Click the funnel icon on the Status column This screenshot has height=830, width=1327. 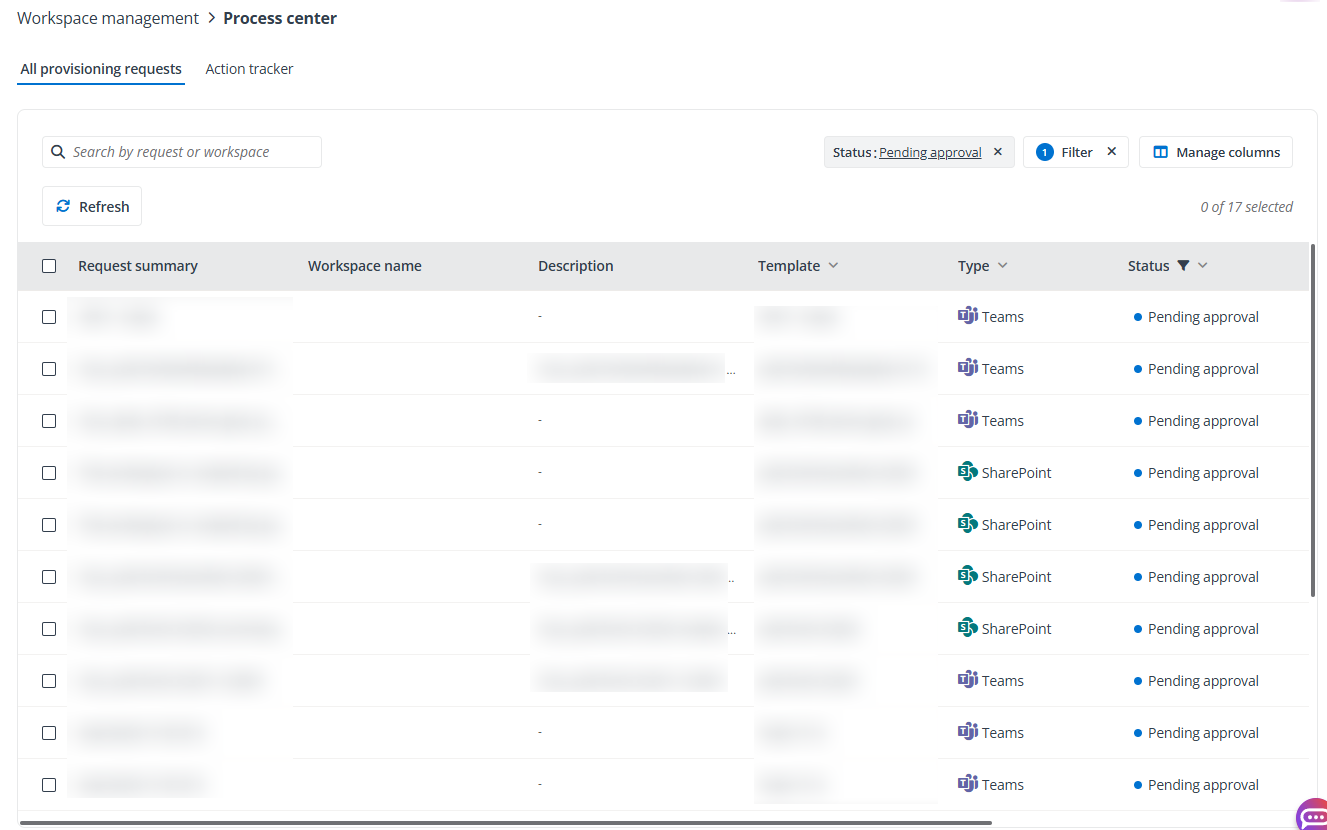1185,265
